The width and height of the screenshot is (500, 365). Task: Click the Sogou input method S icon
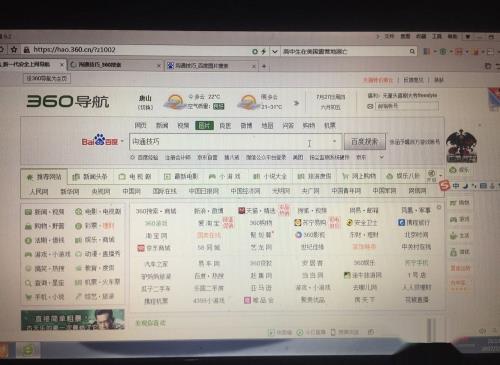[x=444, y=185]
